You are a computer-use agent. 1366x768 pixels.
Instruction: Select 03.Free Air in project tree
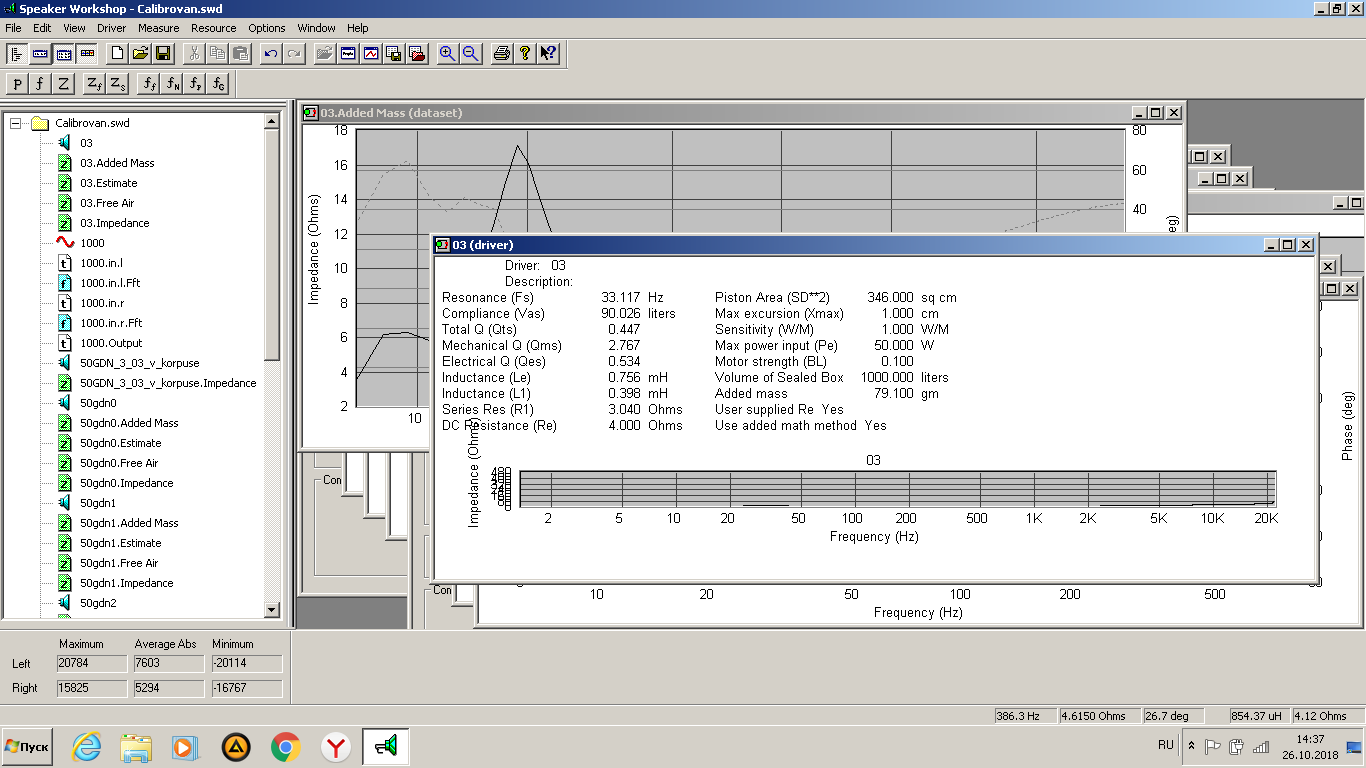pyautogui.click(x=107, y=203)
